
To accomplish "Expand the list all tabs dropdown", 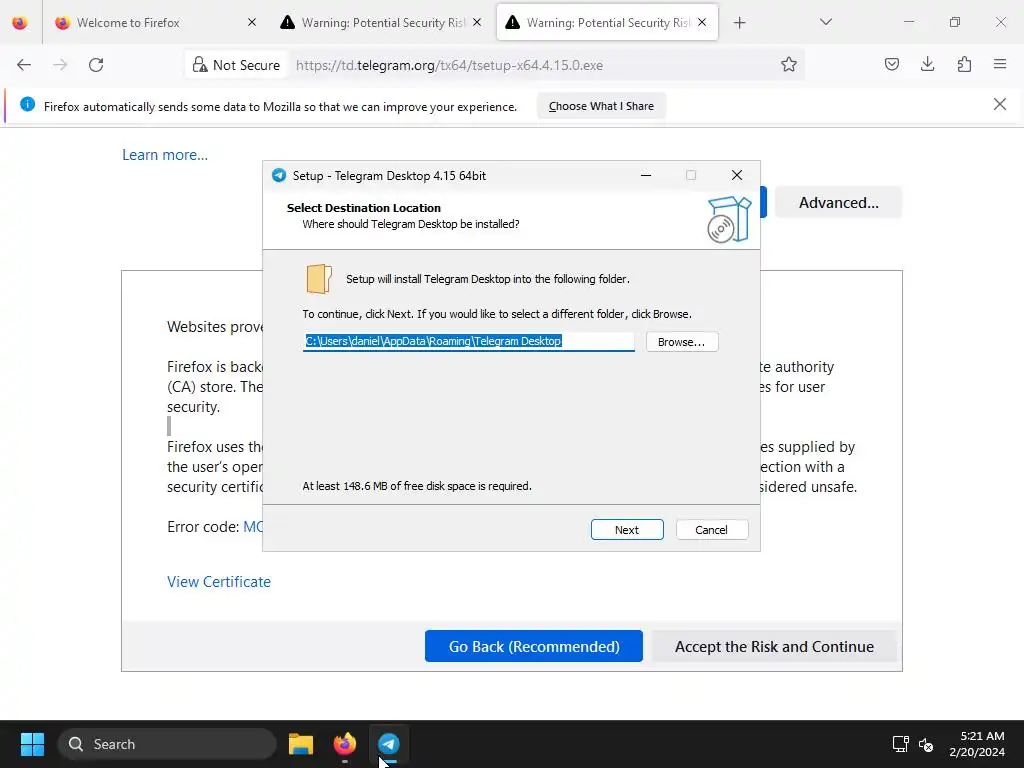I will (x=825, y=22).
